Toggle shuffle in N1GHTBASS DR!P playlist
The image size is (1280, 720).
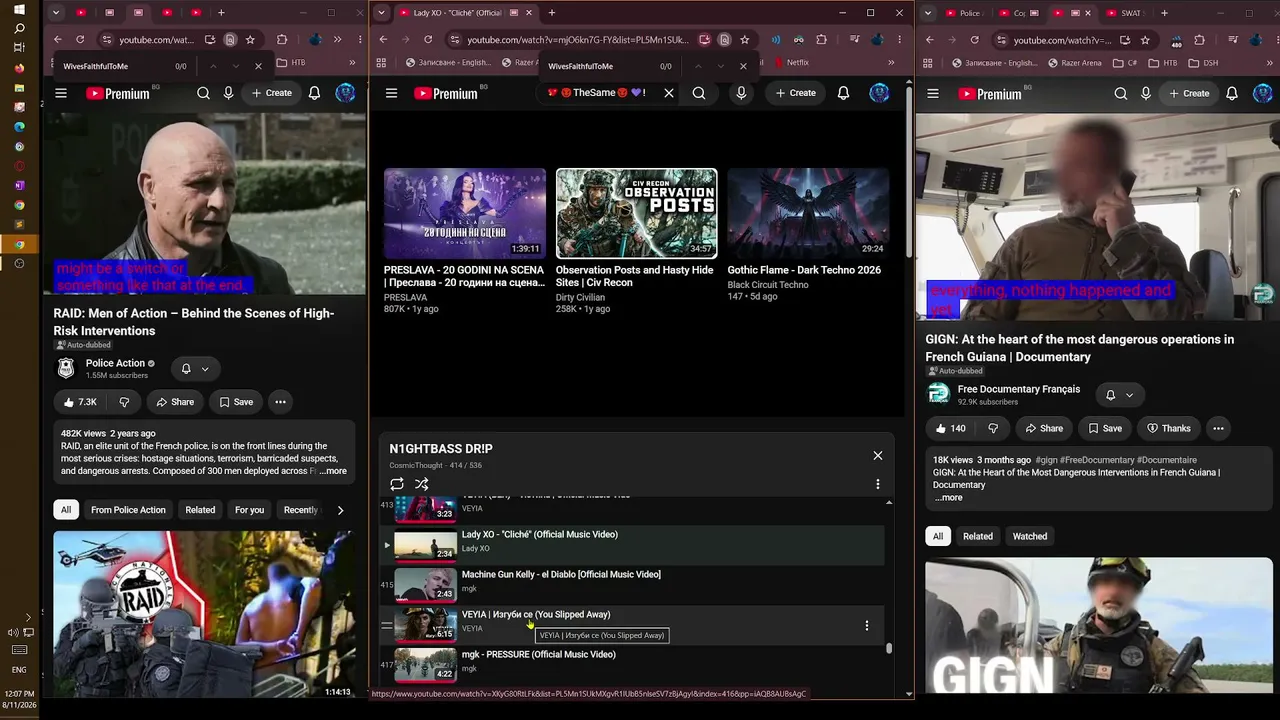point(422,484)
